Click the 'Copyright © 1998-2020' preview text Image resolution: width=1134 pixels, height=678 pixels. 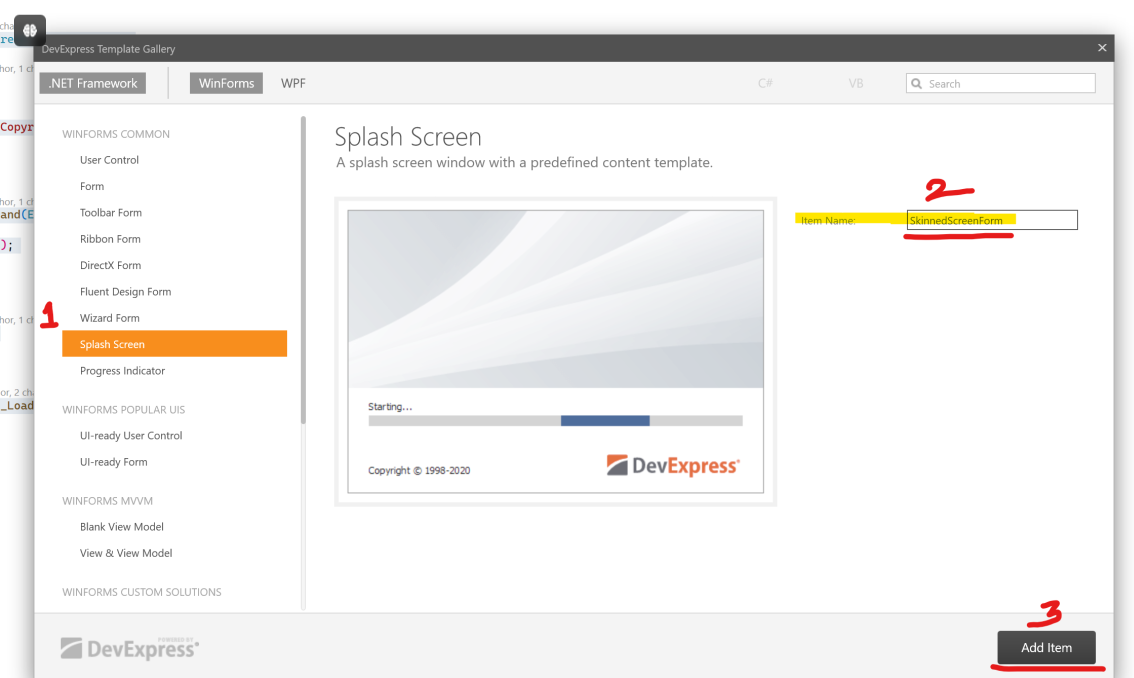(419, 470)
